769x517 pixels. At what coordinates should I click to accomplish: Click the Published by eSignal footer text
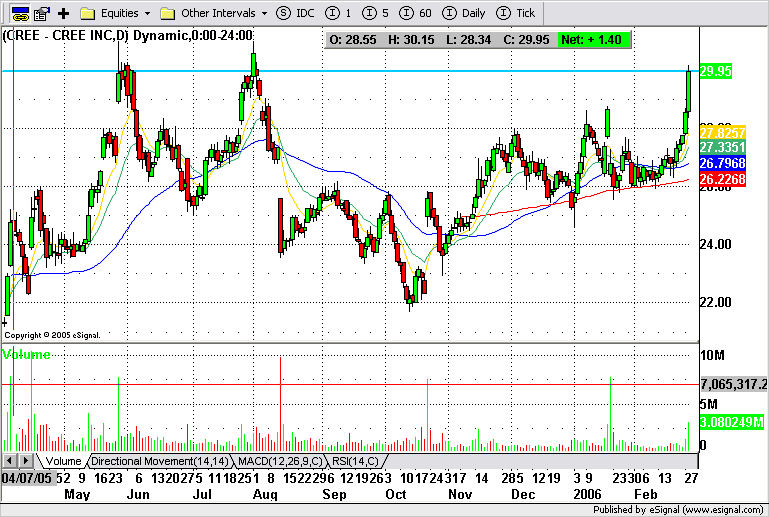pyautogui.click(x=678, y=510)
